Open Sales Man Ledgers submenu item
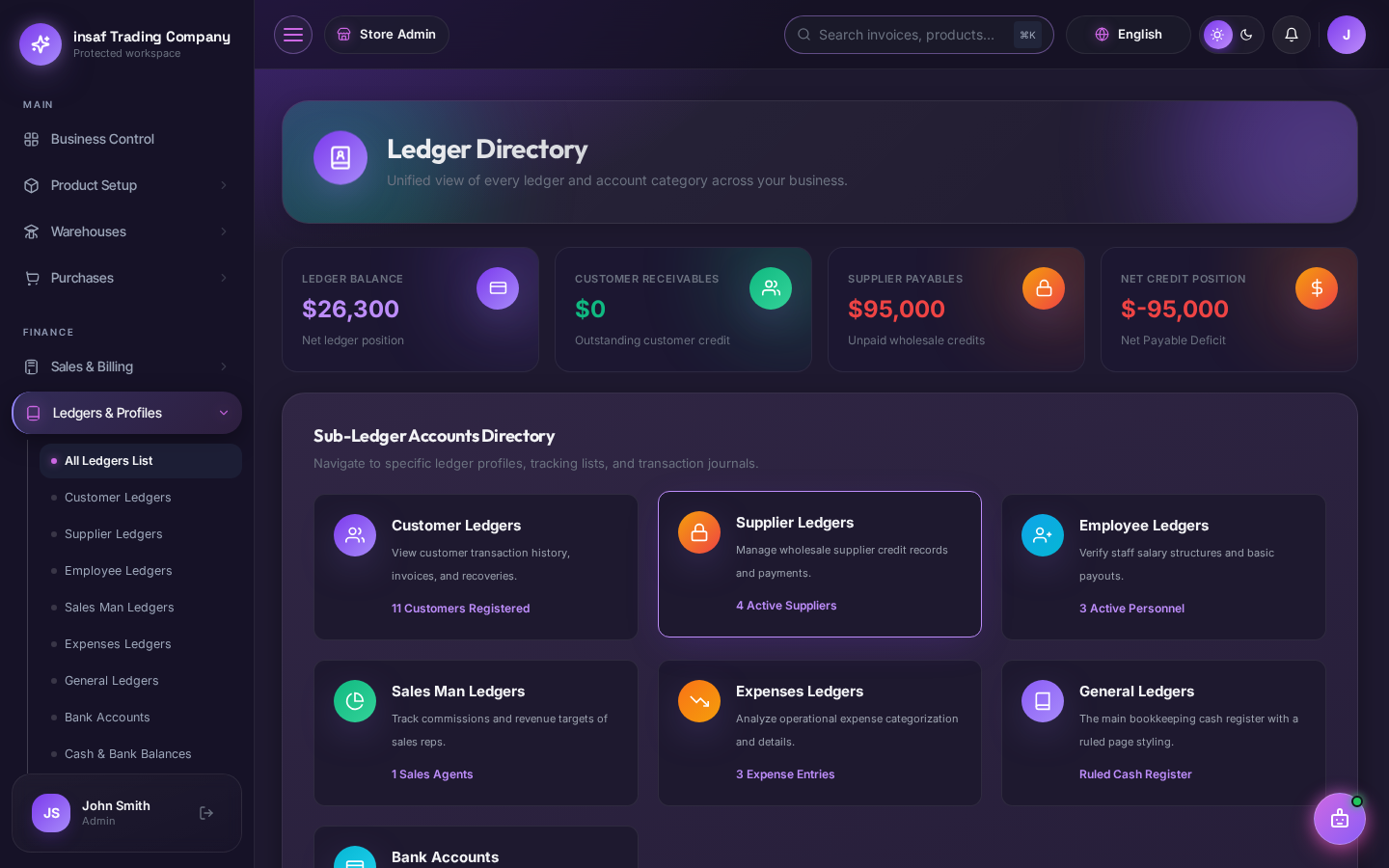 pos(141,608)
